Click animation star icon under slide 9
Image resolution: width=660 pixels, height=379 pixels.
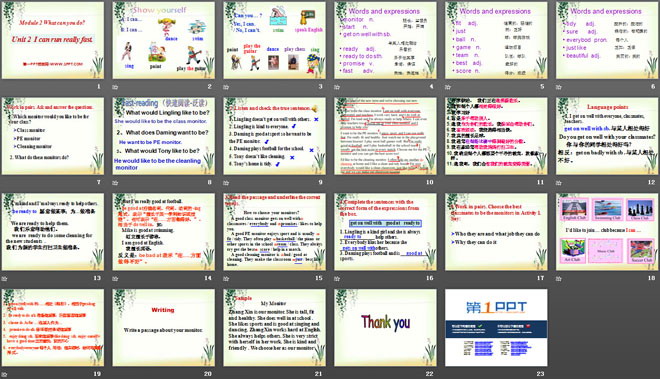(226, 183)
